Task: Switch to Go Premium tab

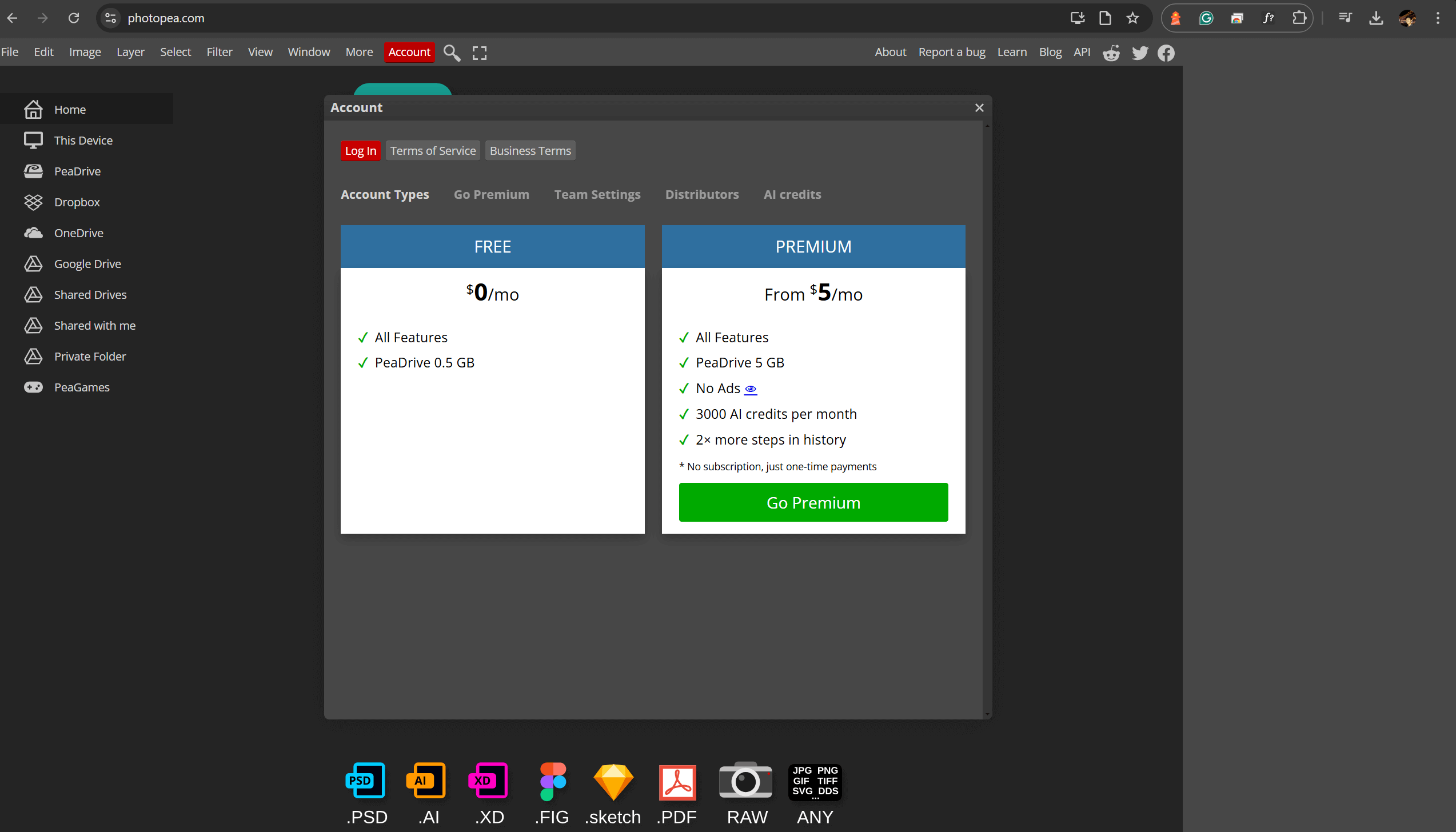Action: pyautogui.click(x=492, y=194)
